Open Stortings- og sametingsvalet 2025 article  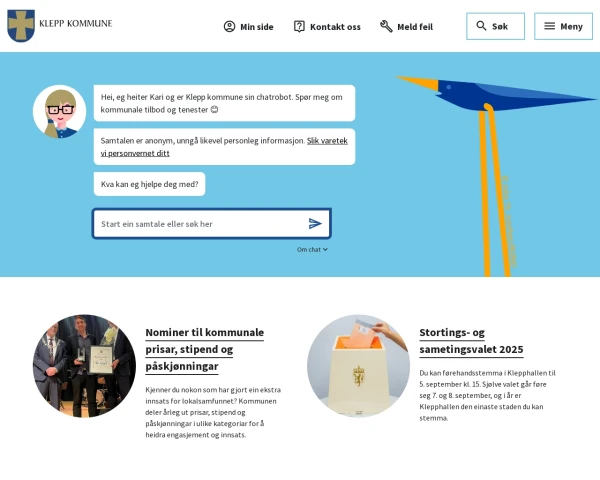coord(471,341)
